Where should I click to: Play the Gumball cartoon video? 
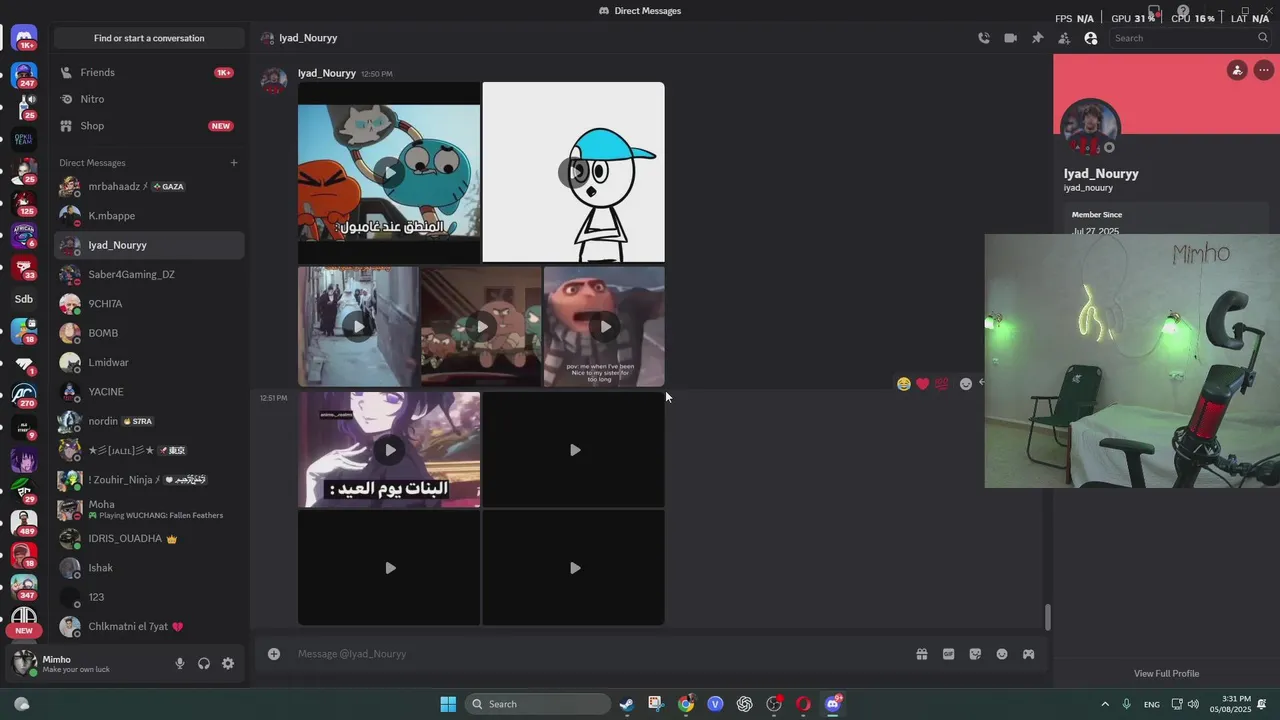pyautogui.click(x=389, y=172)
